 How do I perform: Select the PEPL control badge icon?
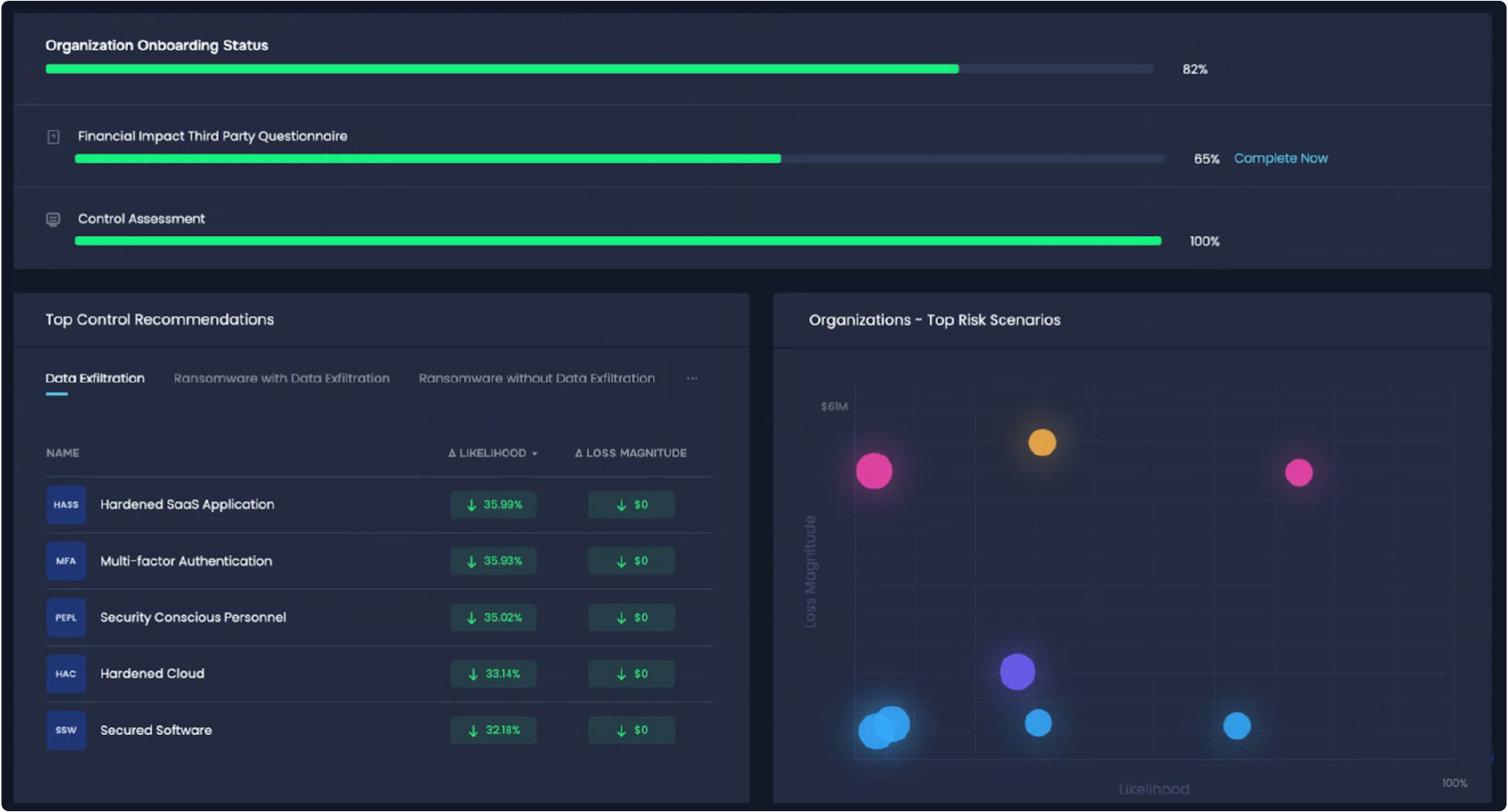coord(66,618)
